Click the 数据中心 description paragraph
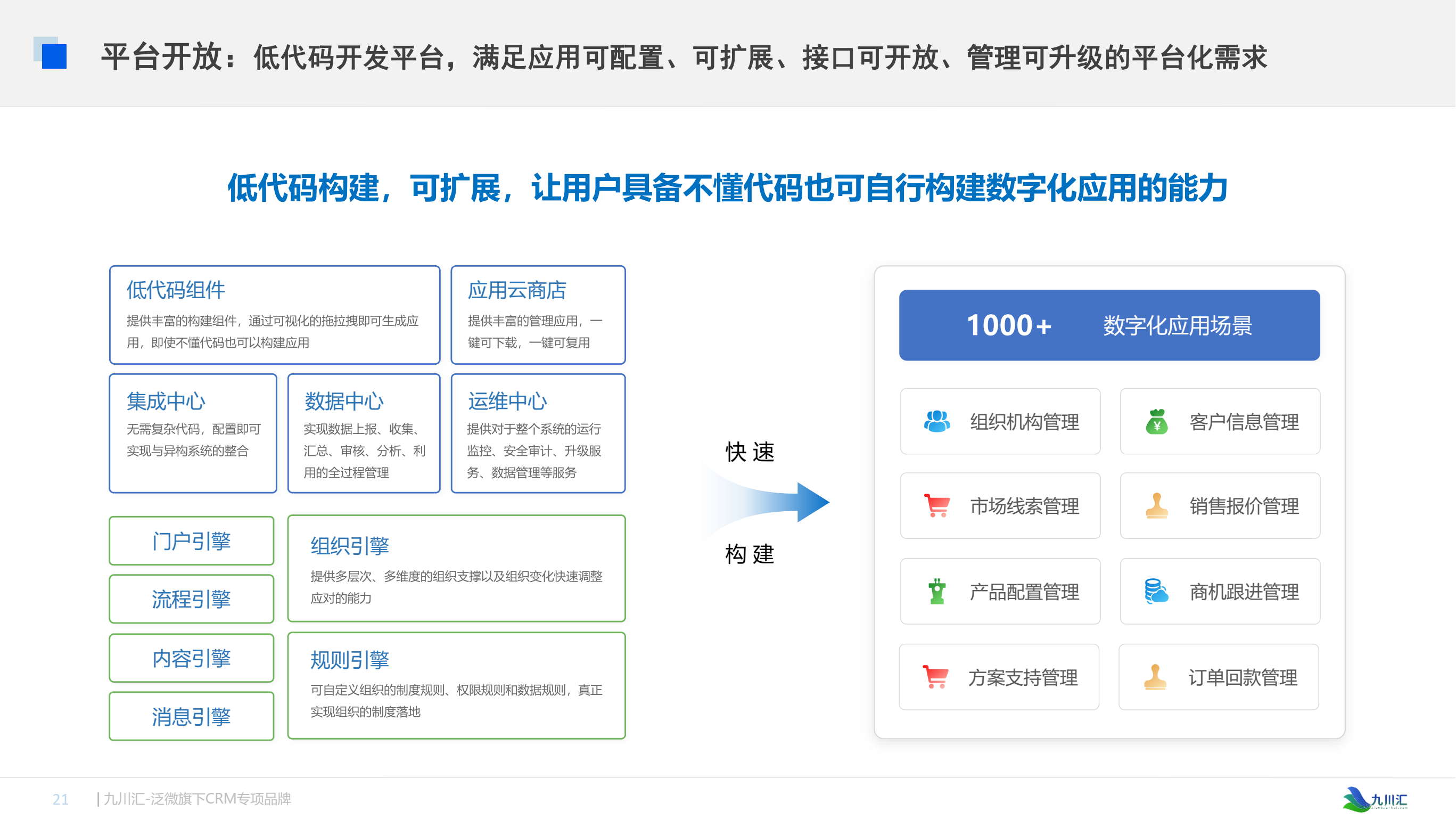Image resolution: width=1456 pixels, height=819 pixels. tap(365, 451)
